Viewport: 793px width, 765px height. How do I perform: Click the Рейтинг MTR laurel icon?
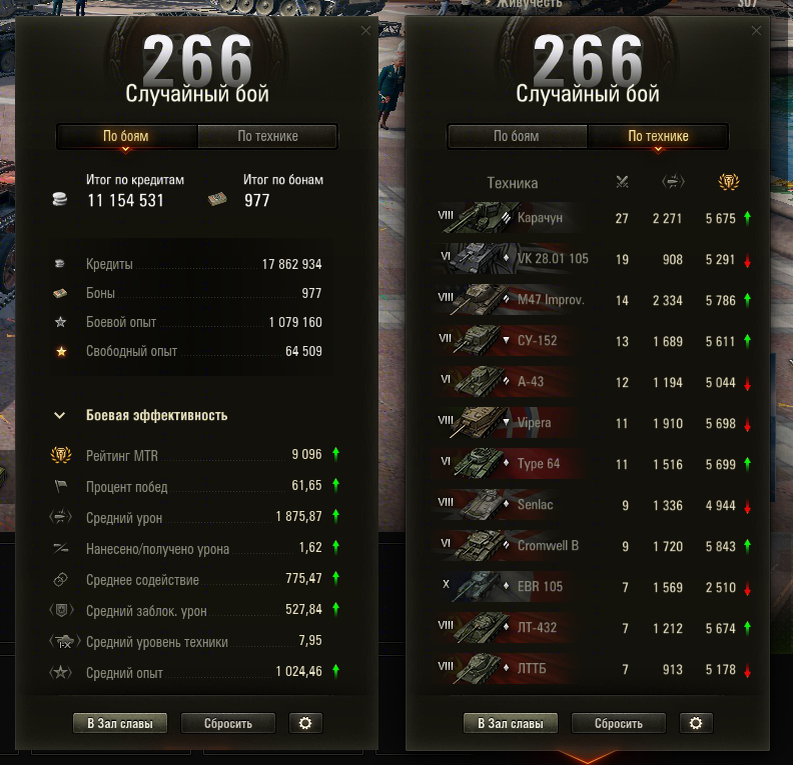click(x=61, y=455)
